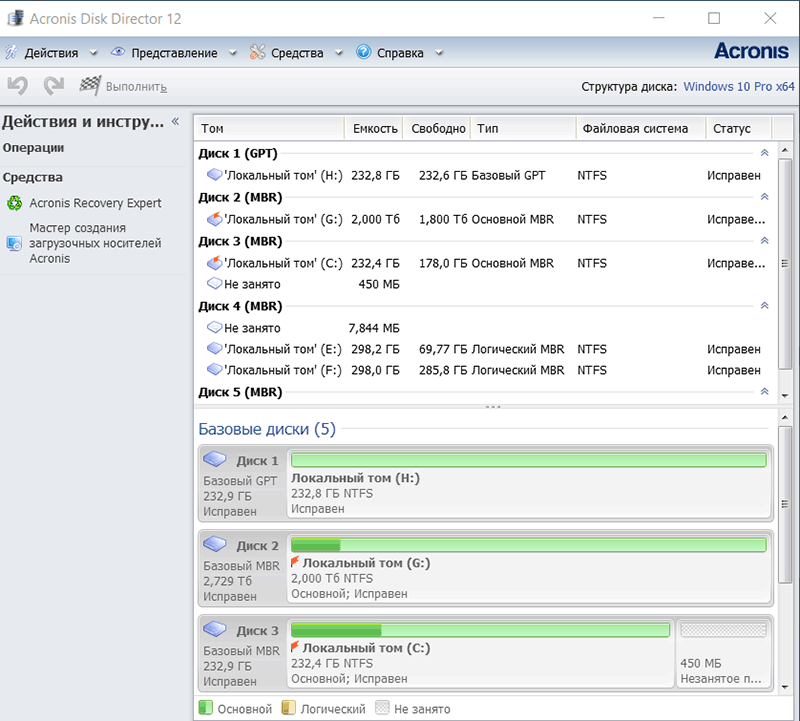Screen dimensions: 800x721
Task: Open the Действия menu
Action: pos(52,53)
